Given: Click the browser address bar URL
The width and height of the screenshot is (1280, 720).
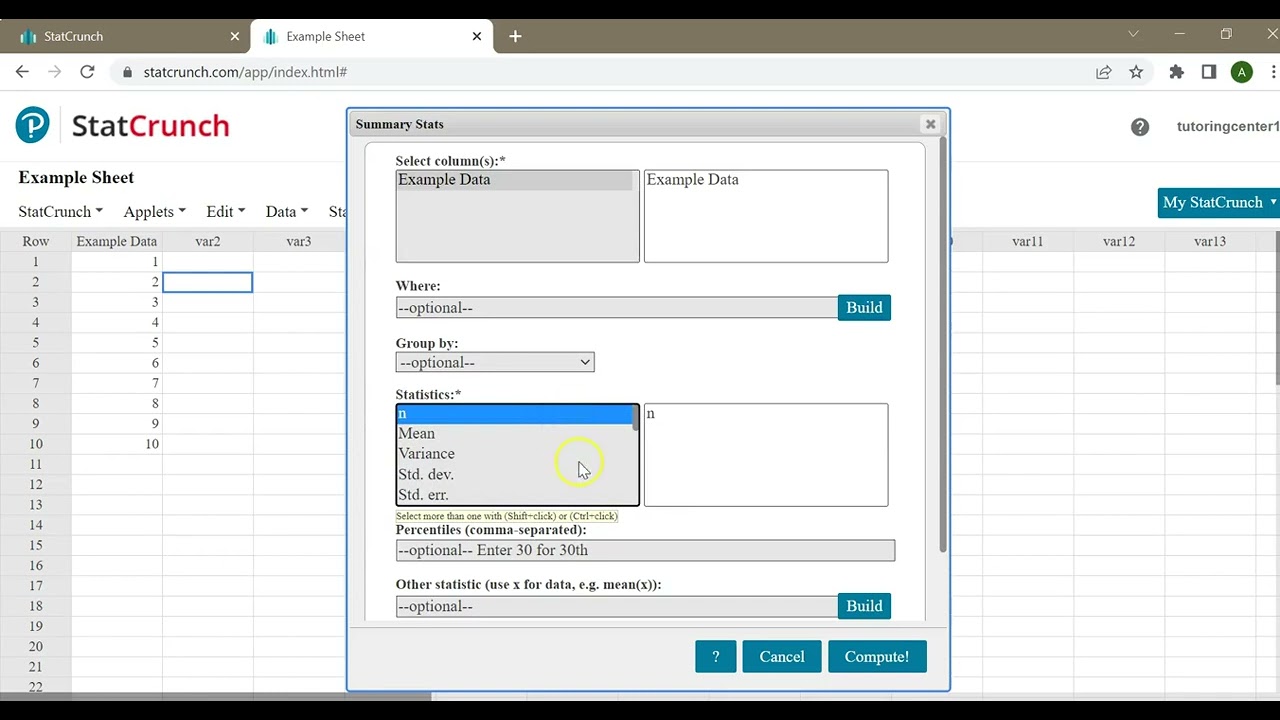Looking at the screenshot, I should click(245, 72).
